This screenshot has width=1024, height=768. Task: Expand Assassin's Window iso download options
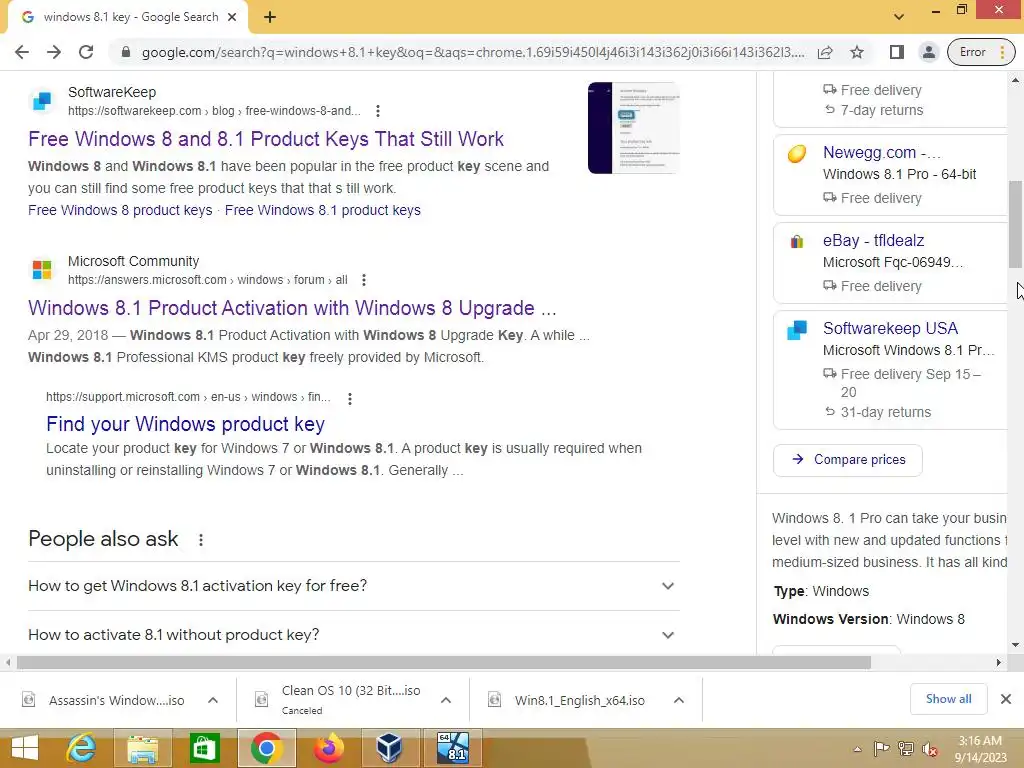tap(213, 701)
